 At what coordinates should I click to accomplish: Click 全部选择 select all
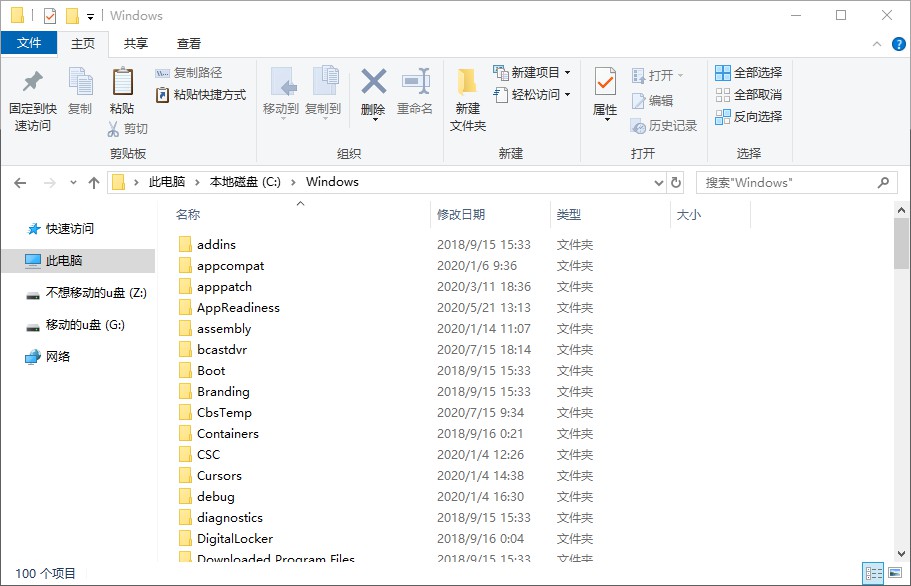[x=748, y=73]
